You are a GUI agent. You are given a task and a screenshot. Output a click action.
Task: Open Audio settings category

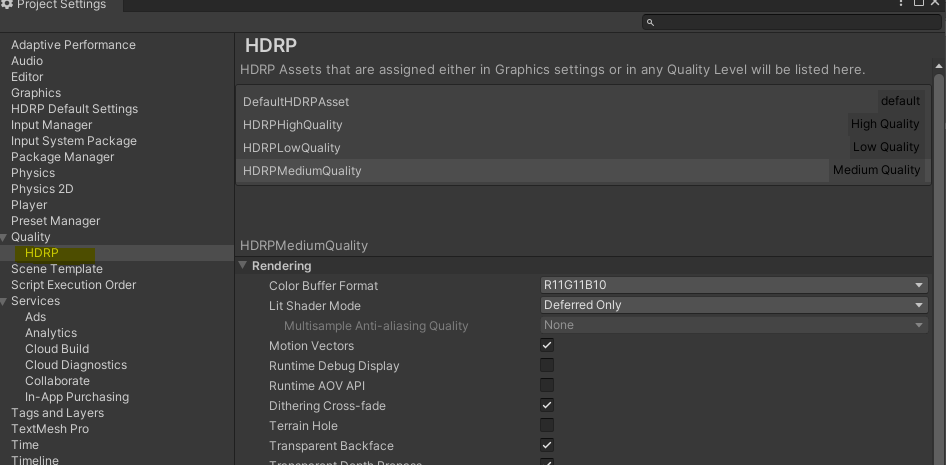27,61
